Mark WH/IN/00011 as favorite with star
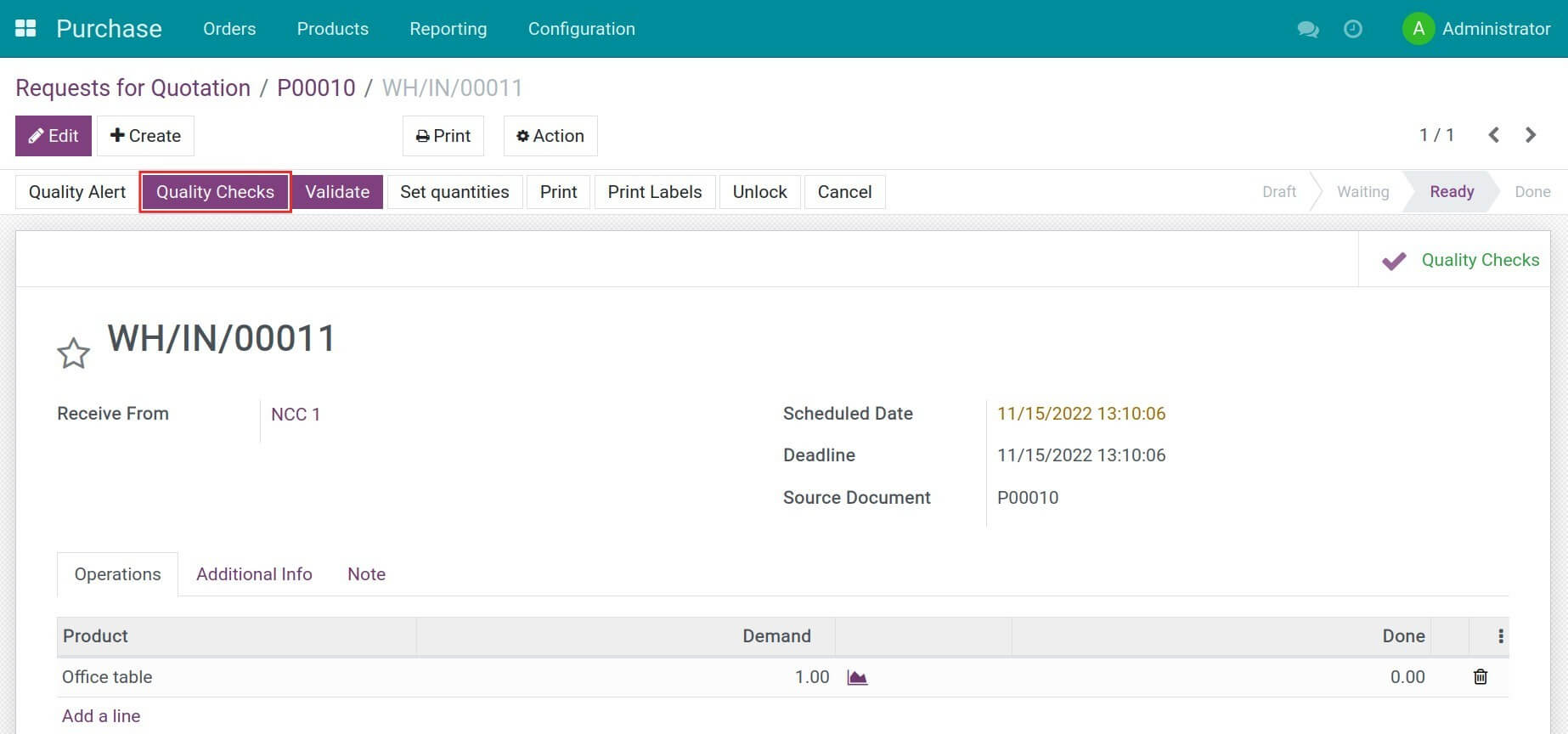The width and height of the screenshot is (1568, 734). [x=73, y=353]
